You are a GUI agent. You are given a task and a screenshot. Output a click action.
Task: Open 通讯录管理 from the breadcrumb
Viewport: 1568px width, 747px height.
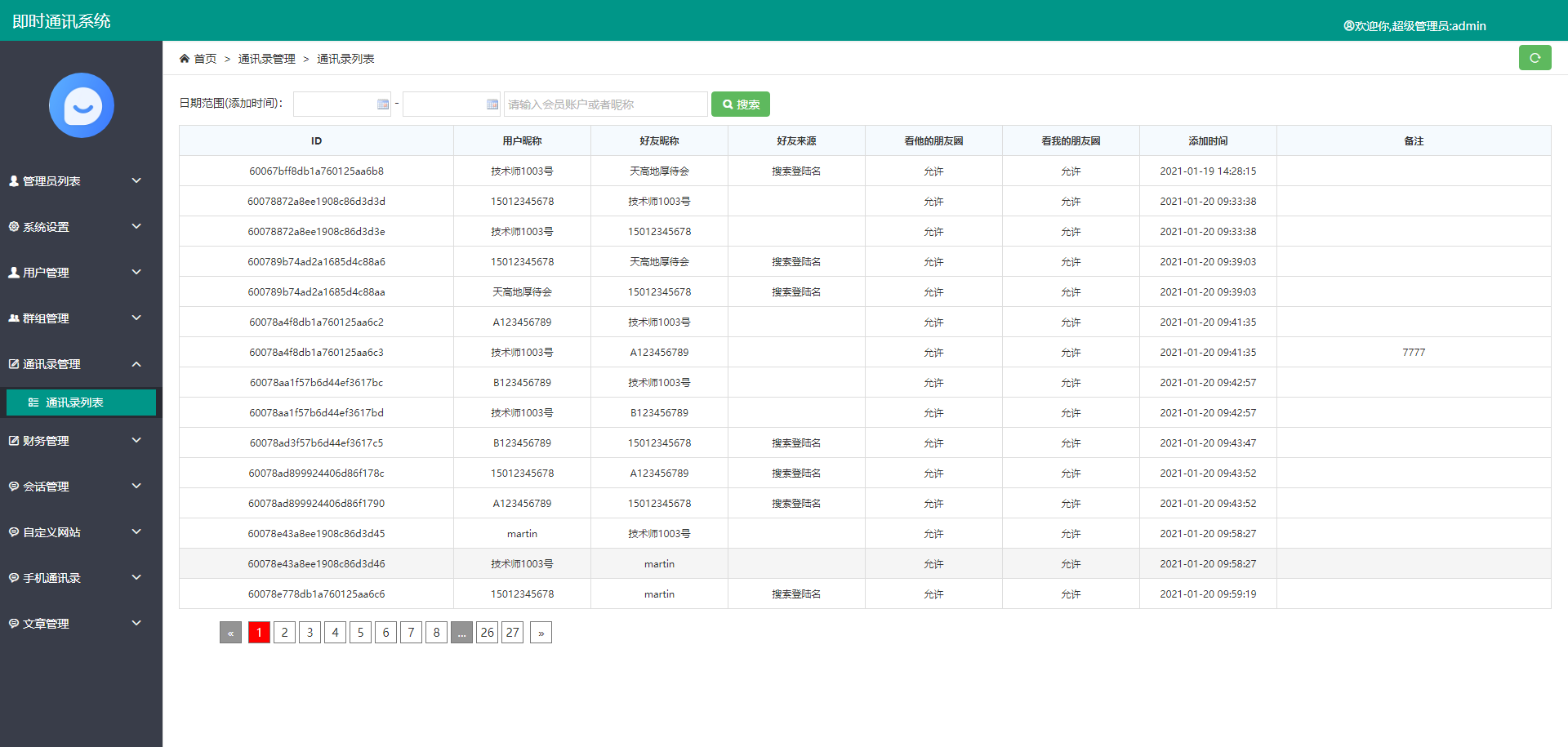pyautogui.click(x=266, y=58)
